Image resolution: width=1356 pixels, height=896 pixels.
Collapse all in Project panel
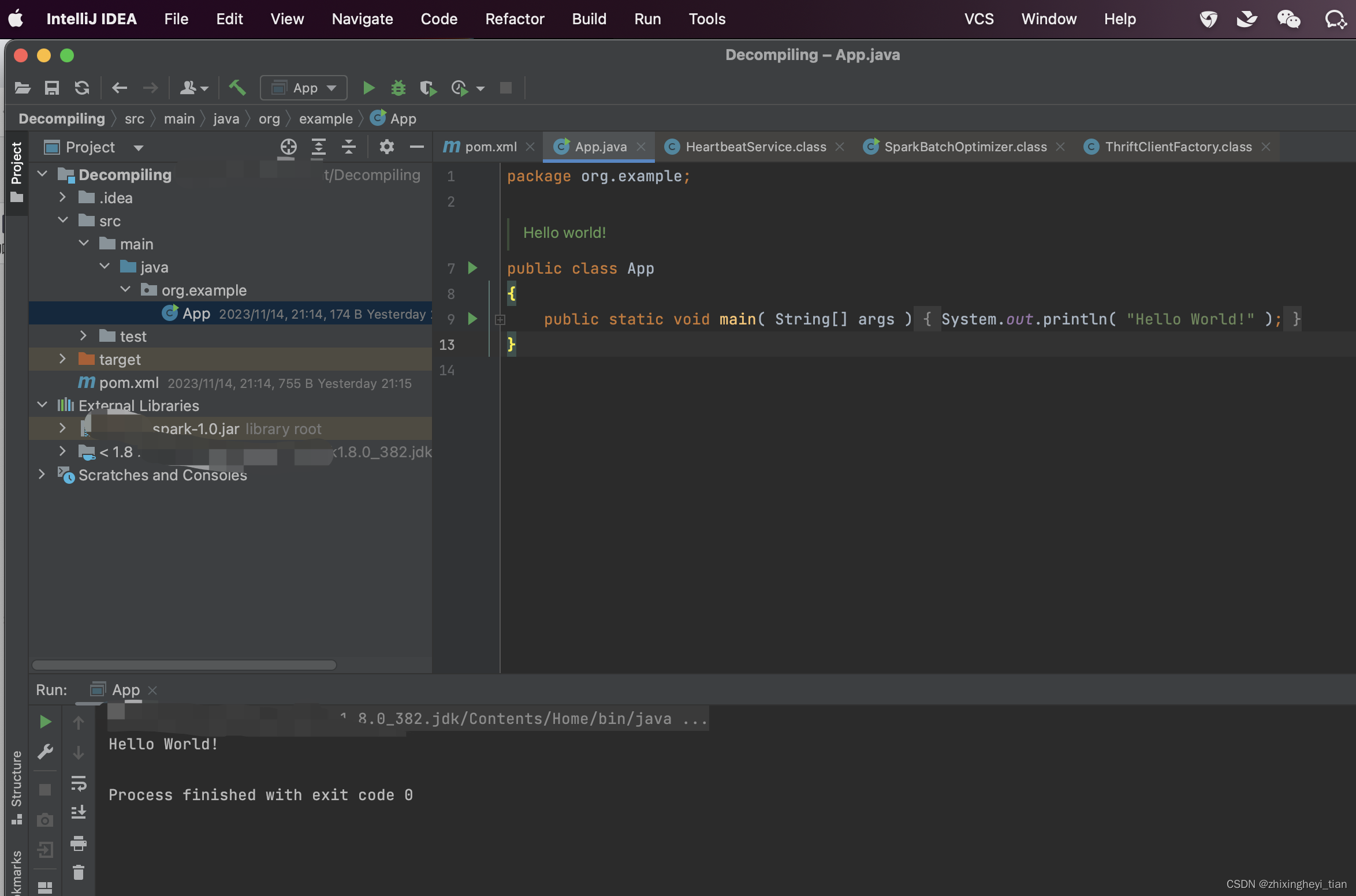pos(349,147)
